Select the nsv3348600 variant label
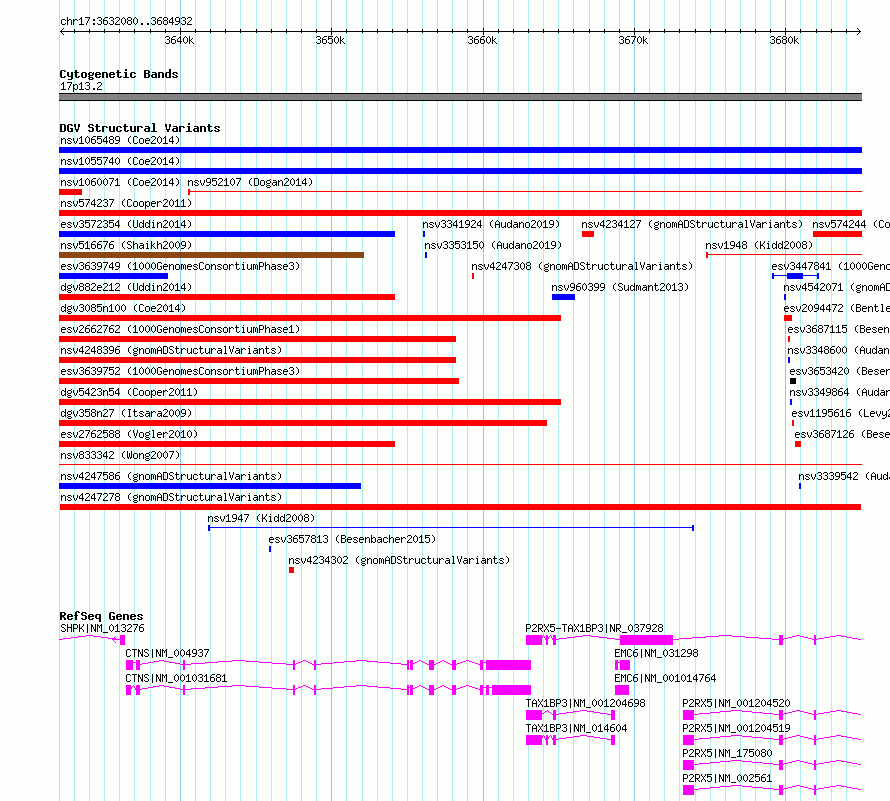The image size is (890, 801). pyautogui.click(x=838, y=350)
